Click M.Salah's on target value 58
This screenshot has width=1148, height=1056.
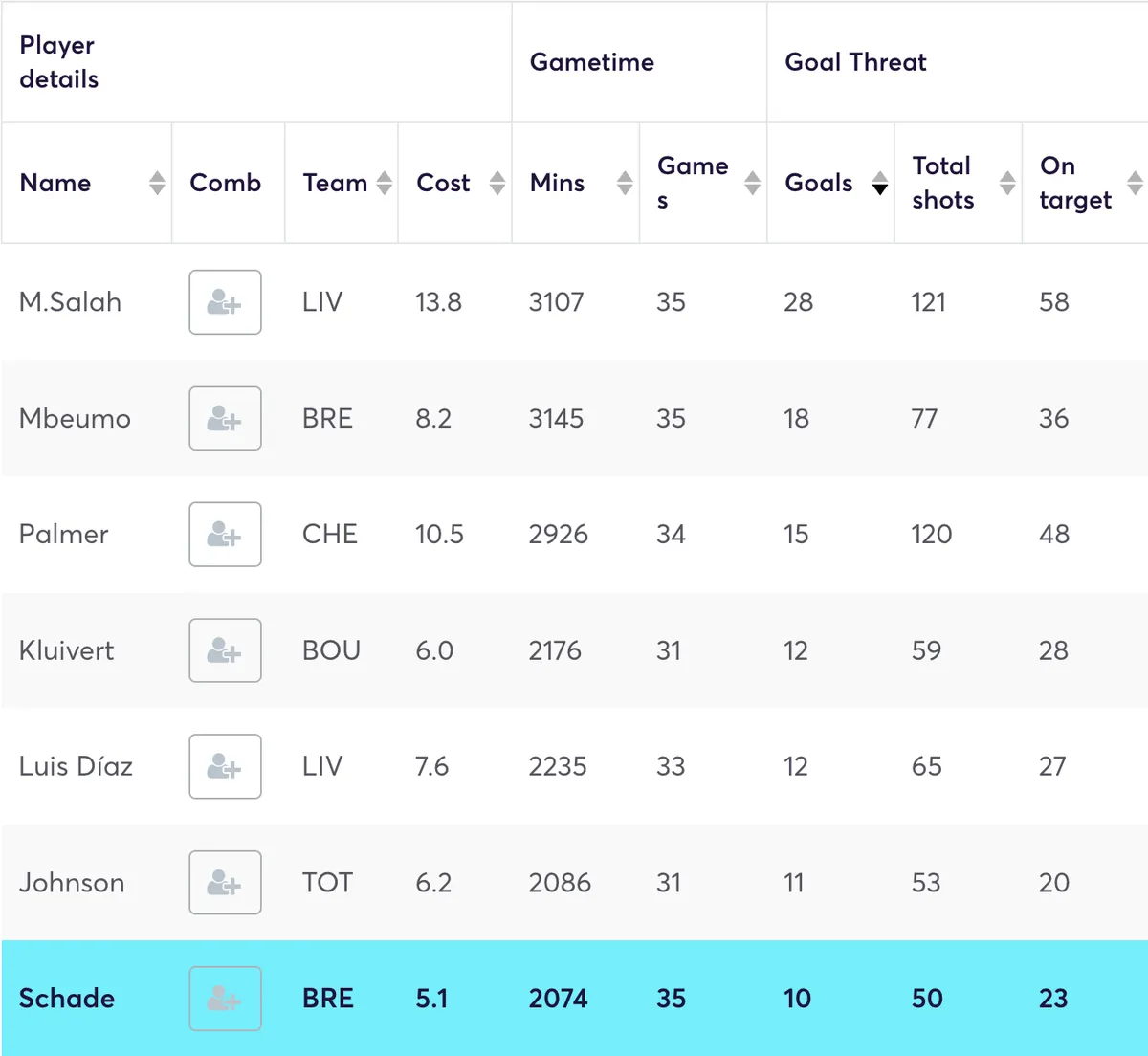(1054, 302)
